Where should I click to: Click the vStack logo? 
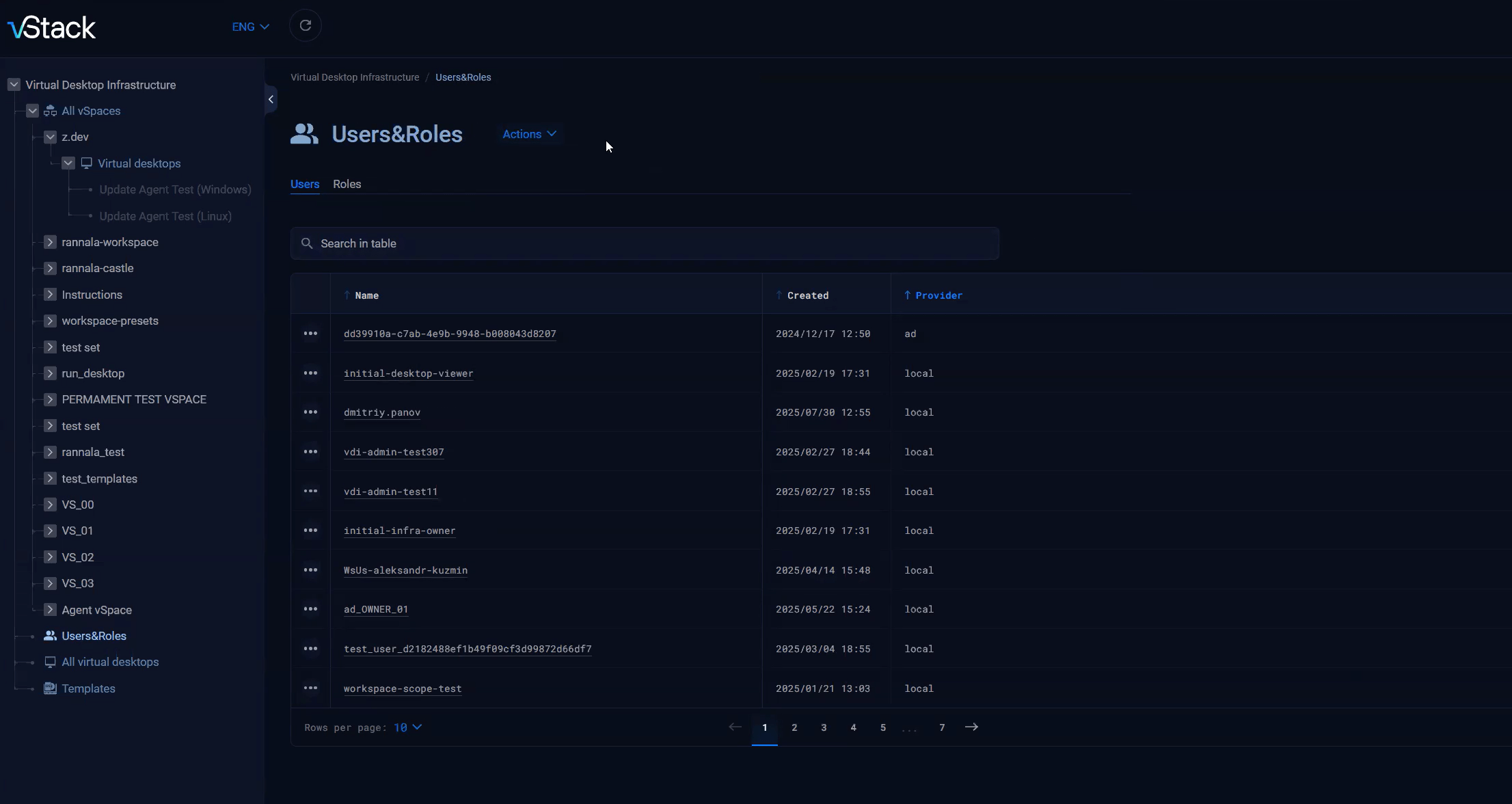click(52, 28)
